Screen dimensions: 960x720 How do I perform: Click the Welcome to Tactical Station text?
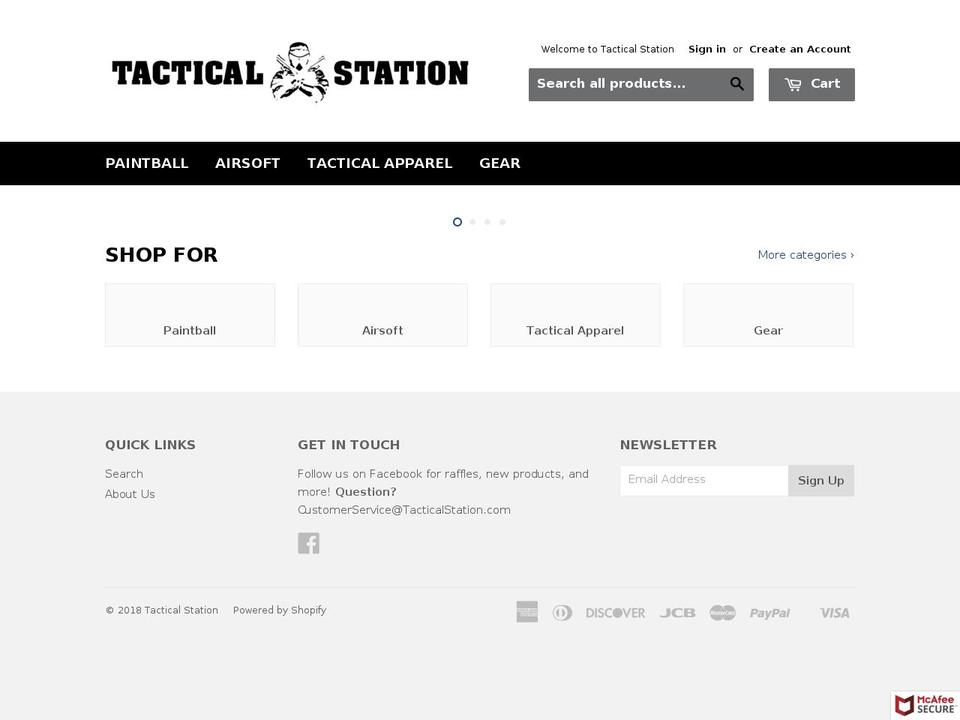[607, 49]
